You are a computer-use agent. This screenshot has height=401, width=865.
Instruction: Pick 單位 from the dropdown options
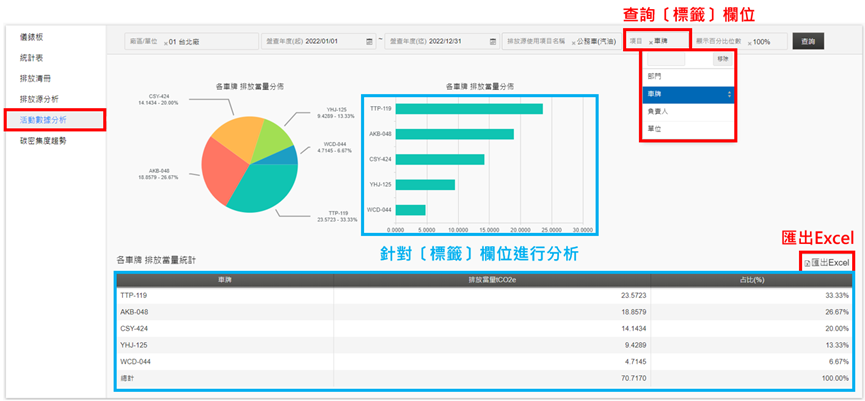click(651, 128)
